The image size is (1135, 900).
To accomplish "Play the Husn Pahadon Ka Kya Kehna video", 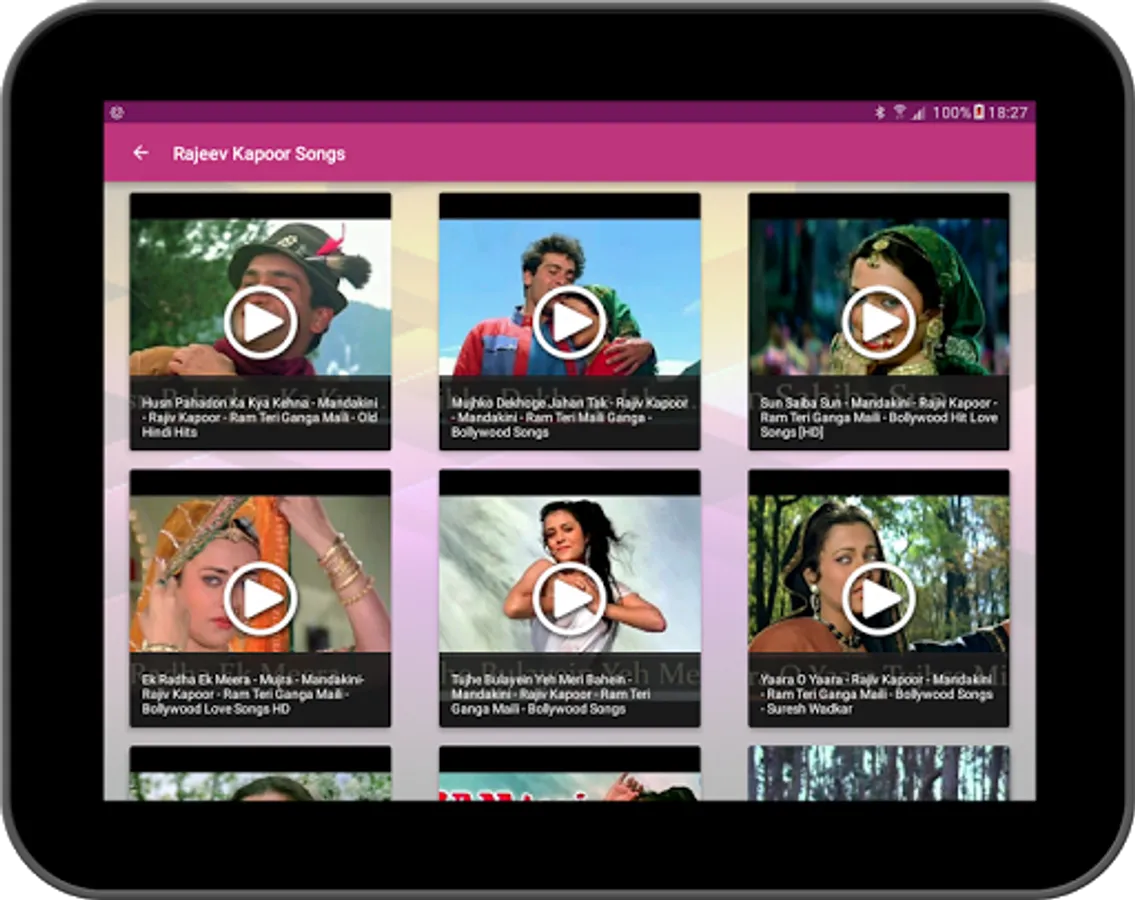I will [x=261, y=322].
